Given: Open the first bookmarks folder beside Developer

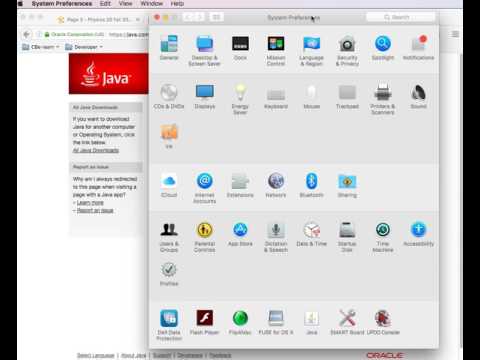Looking at the screenshot, I should (41, 47).
